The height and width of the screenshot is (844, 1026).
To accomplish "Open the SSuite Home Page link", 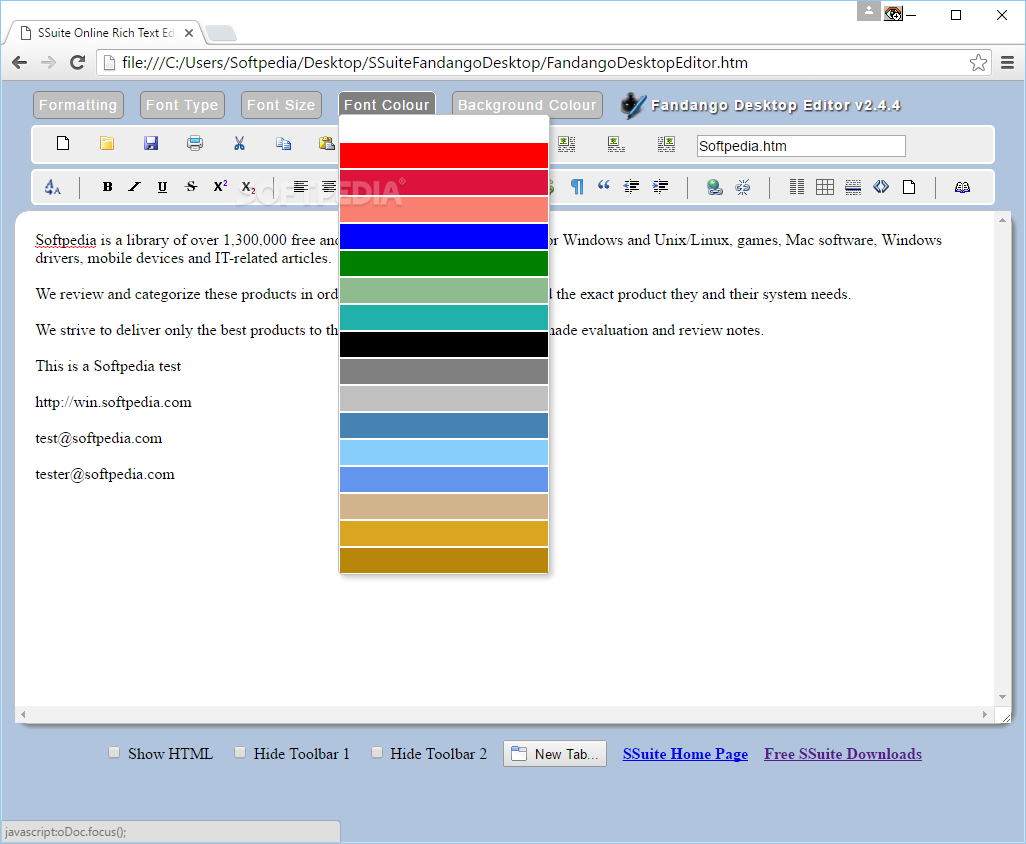I will click(x=685, y=754).
